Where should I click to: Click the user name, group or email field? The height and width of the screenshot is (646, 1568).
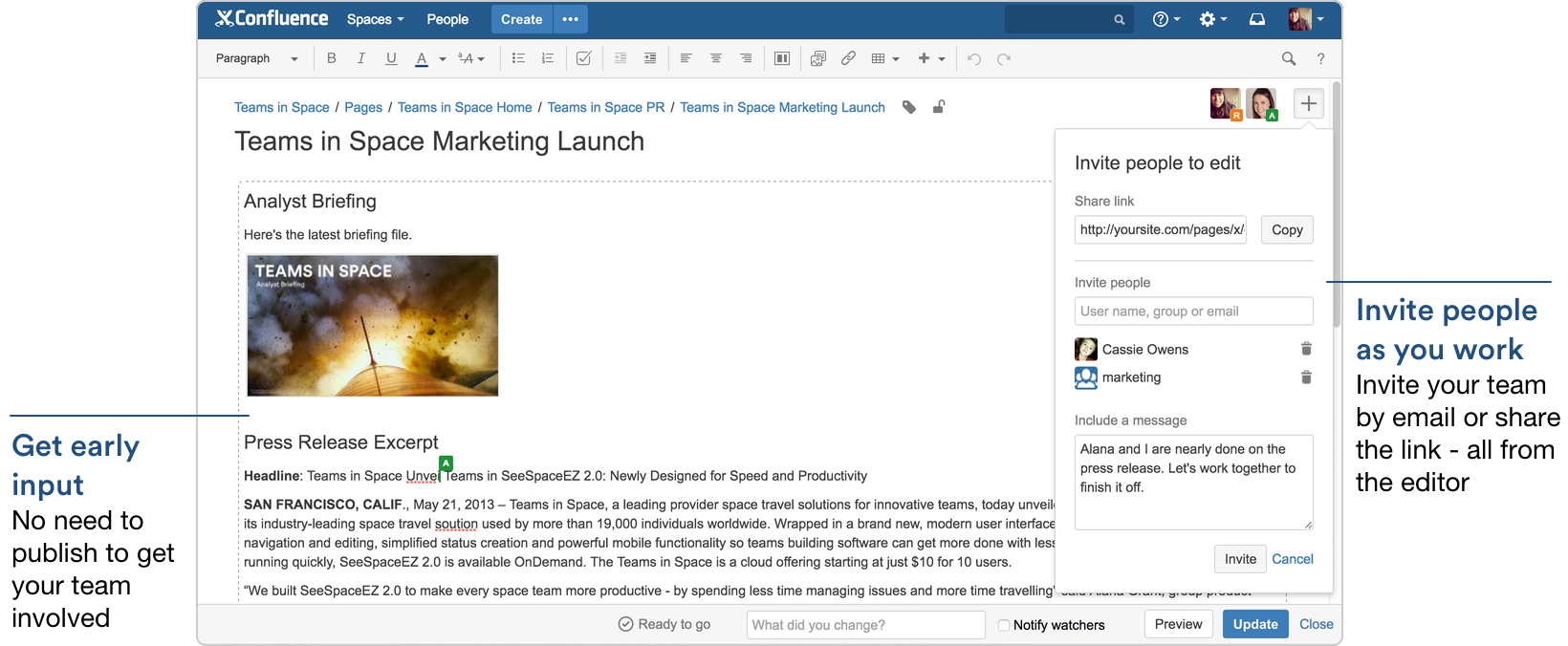[1194, 312]
